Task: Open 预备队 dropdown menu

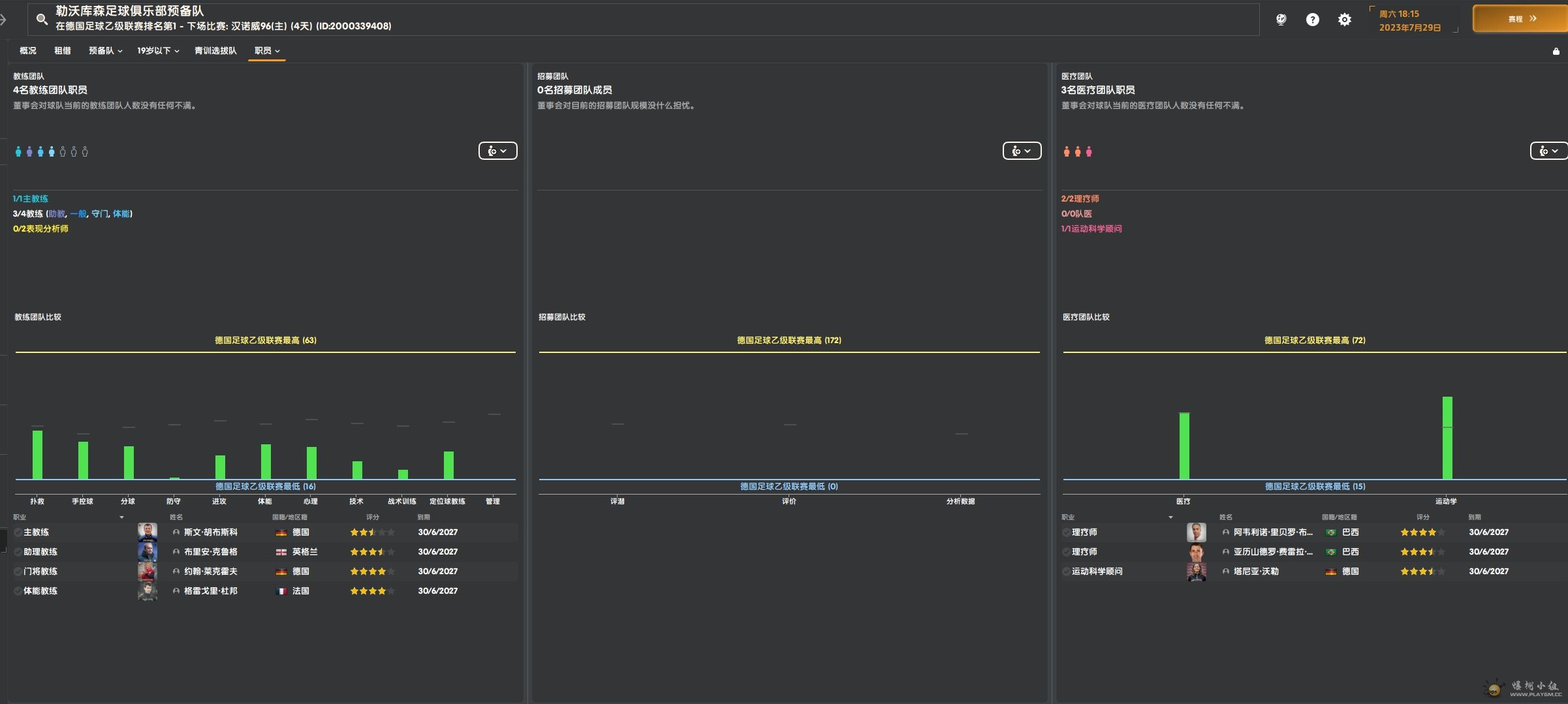Action: pyautogui.click(x=105, y=51)
